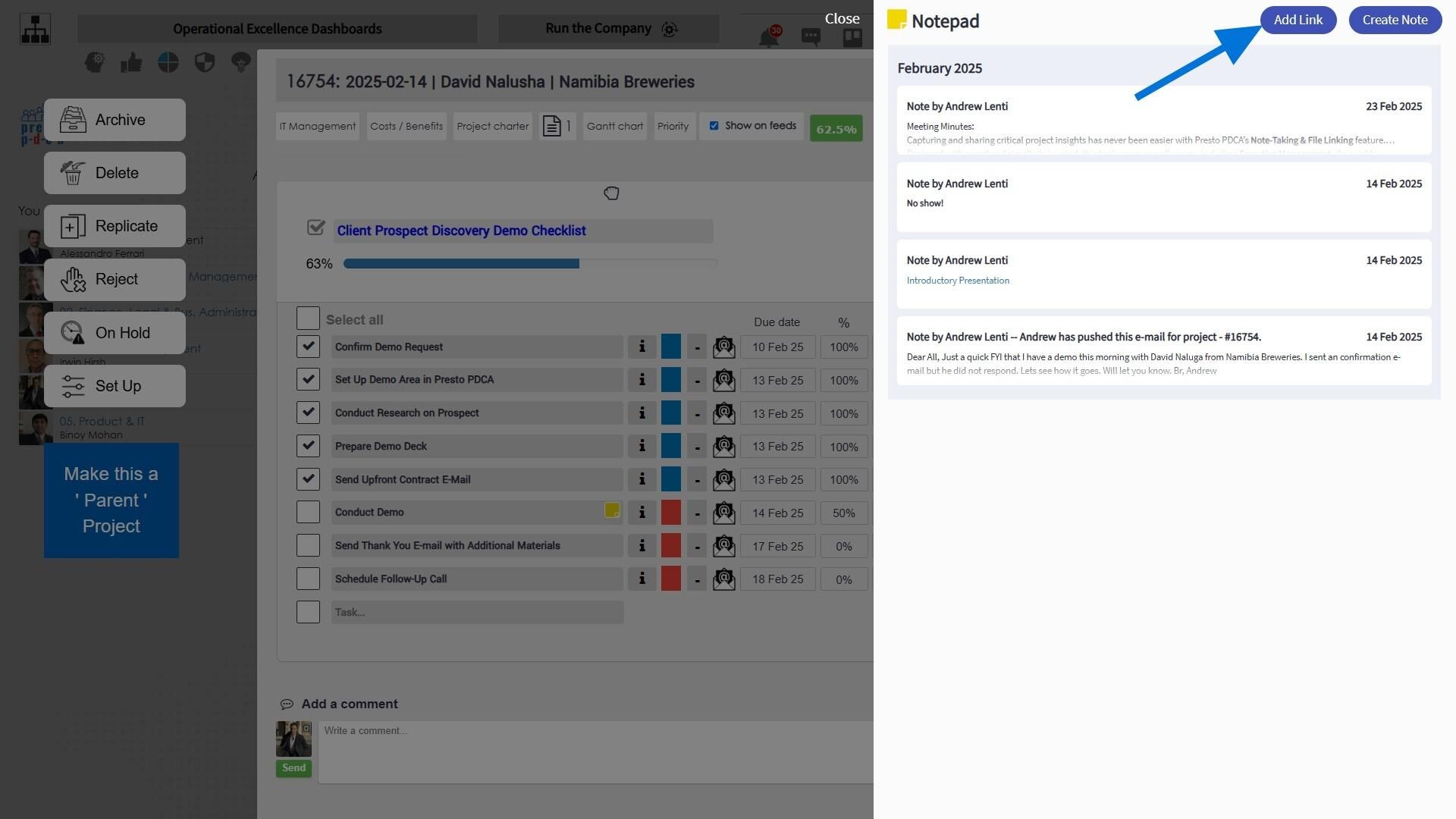Select Archive from the side menu

click(x=115, y=120)
